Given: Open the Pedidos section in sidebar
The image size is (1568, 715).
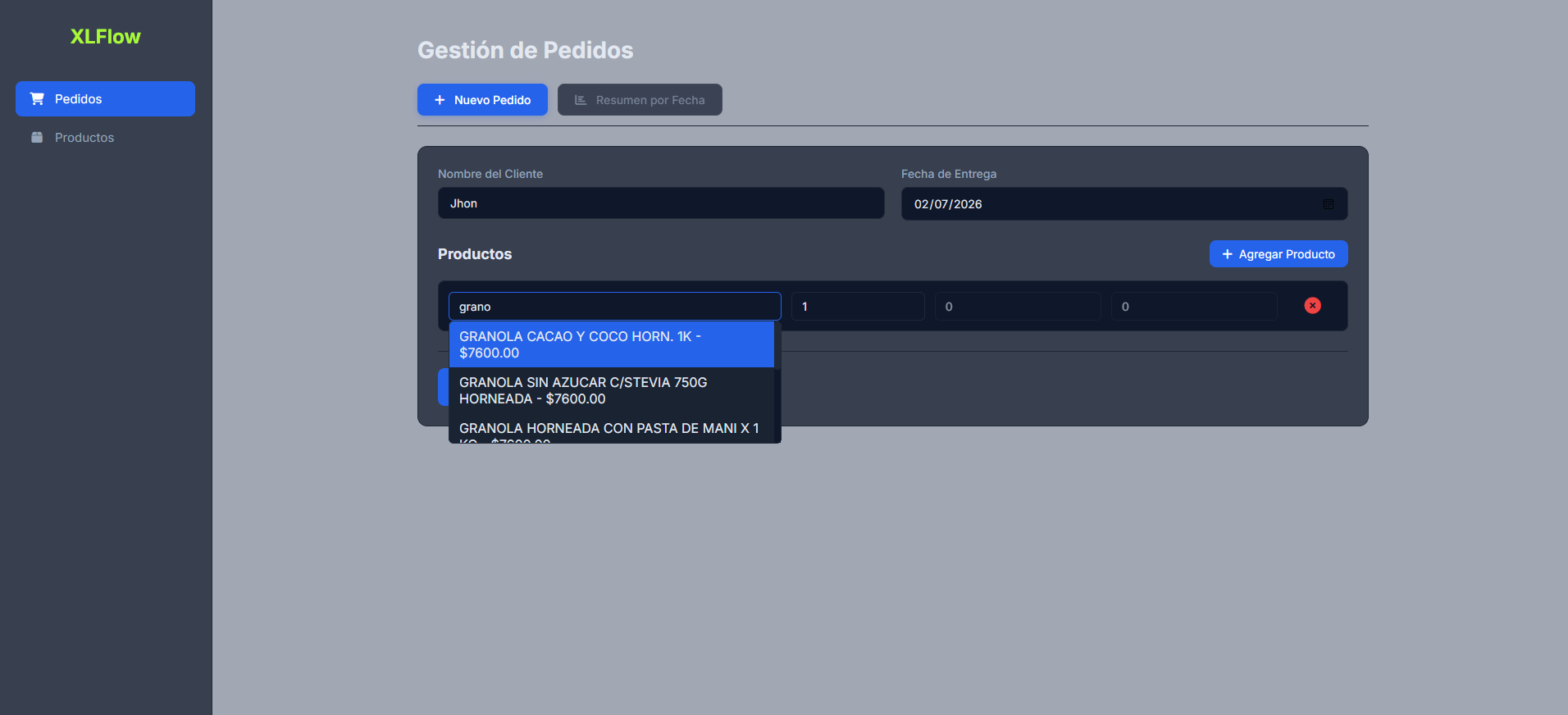Looking at the screenshot, I should click(105, 98).
